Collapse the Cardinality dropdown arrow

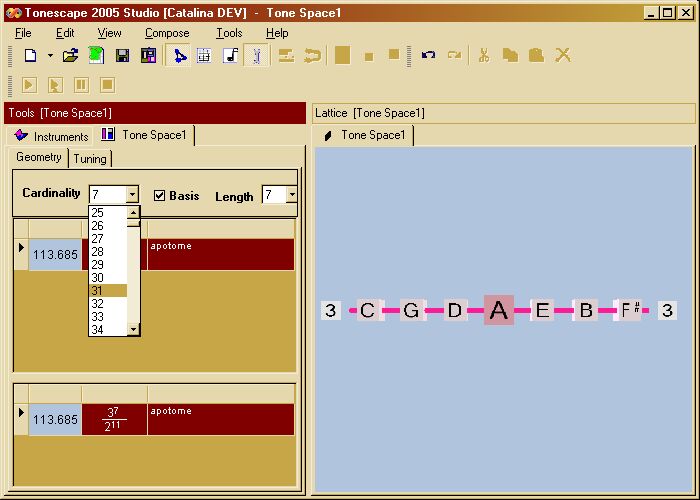coord(132,195)
